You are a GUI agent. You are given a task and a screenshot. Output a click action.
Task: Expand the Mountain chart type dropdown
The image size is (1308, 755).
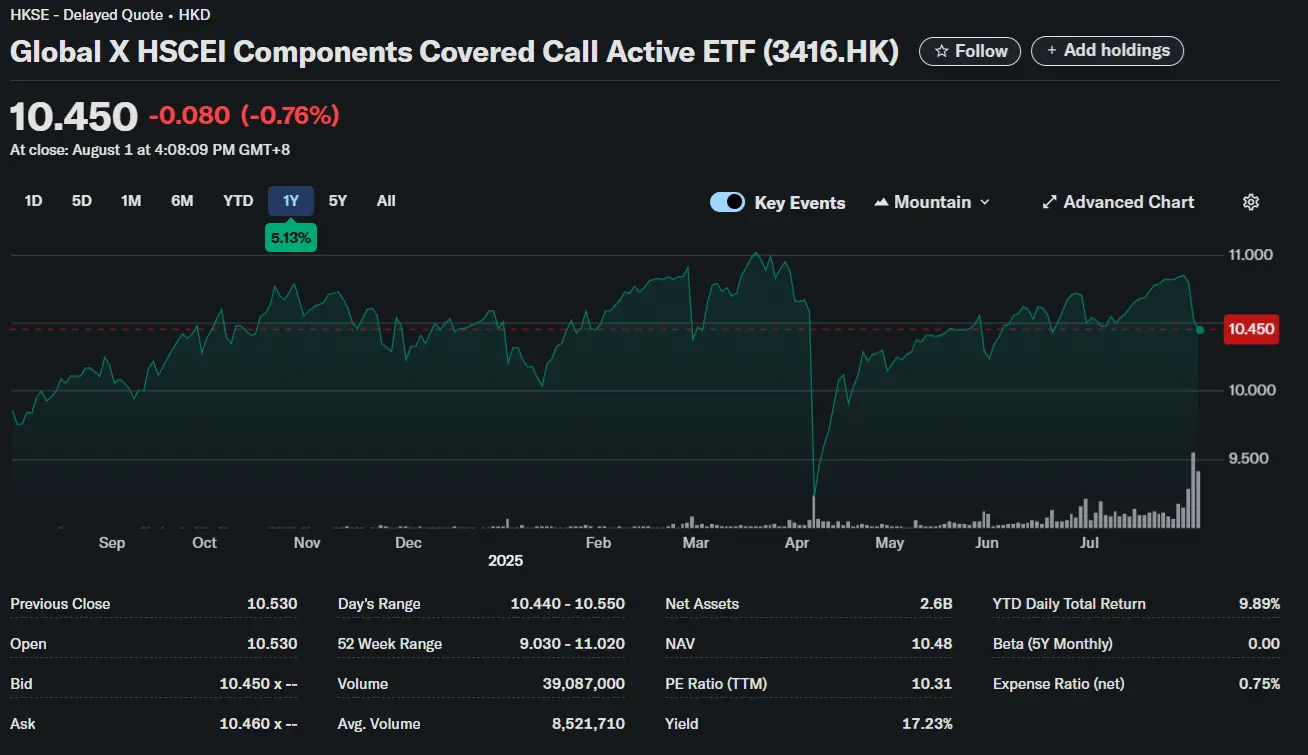tap(932, 202)
